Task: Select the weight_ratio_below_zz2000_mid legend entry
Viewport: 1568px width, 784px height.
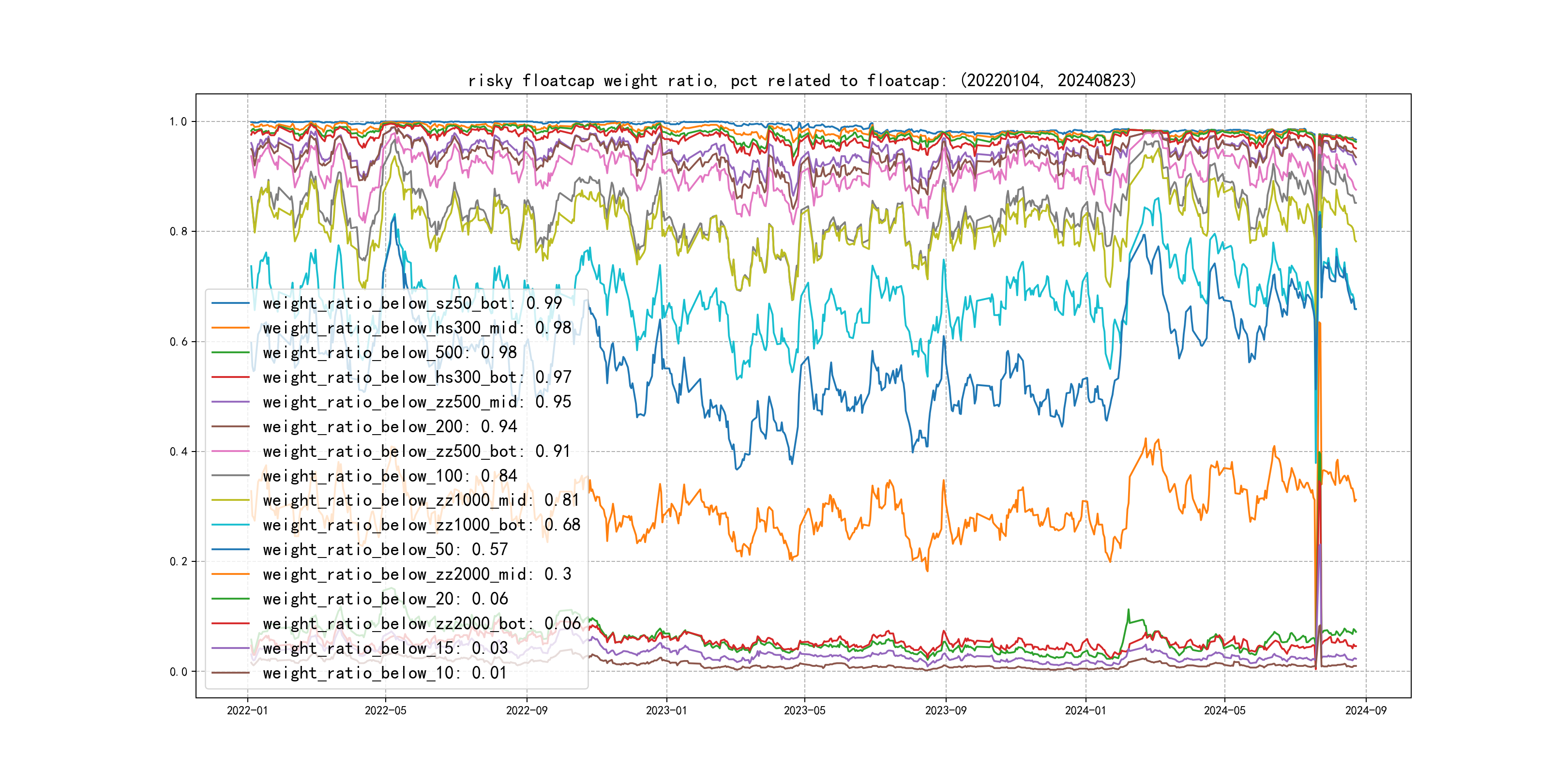Action: click(417, 574)
